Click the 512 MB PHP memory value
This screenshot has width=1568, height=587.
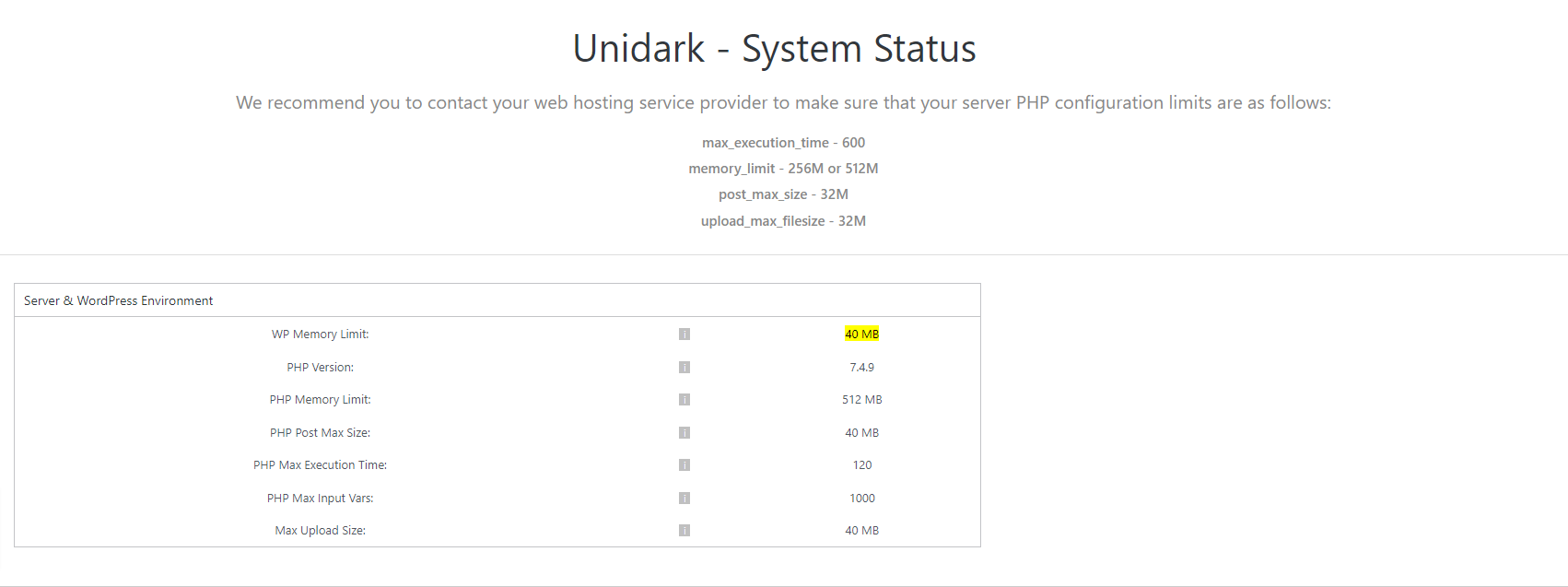coord(862,400)
